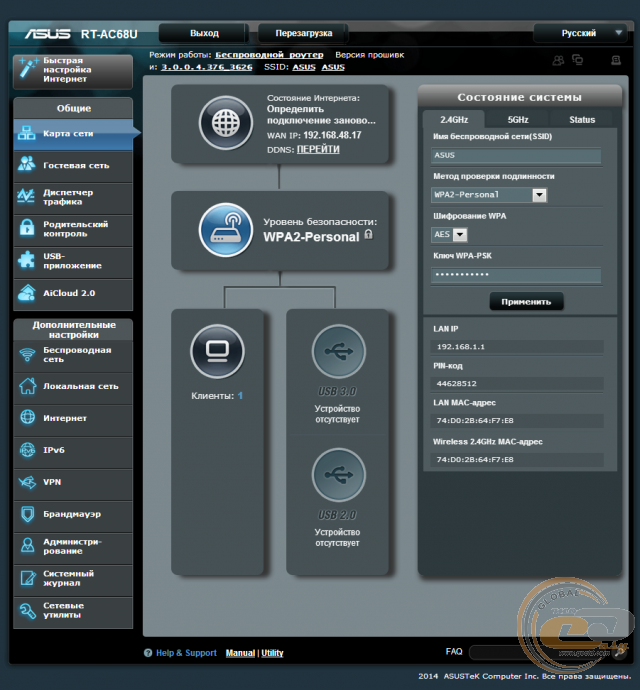Image resolution: width=640 pixels, height=690 pixels.
Task: Click the PIN code value 44628512
Action: (x=456, y=384)
